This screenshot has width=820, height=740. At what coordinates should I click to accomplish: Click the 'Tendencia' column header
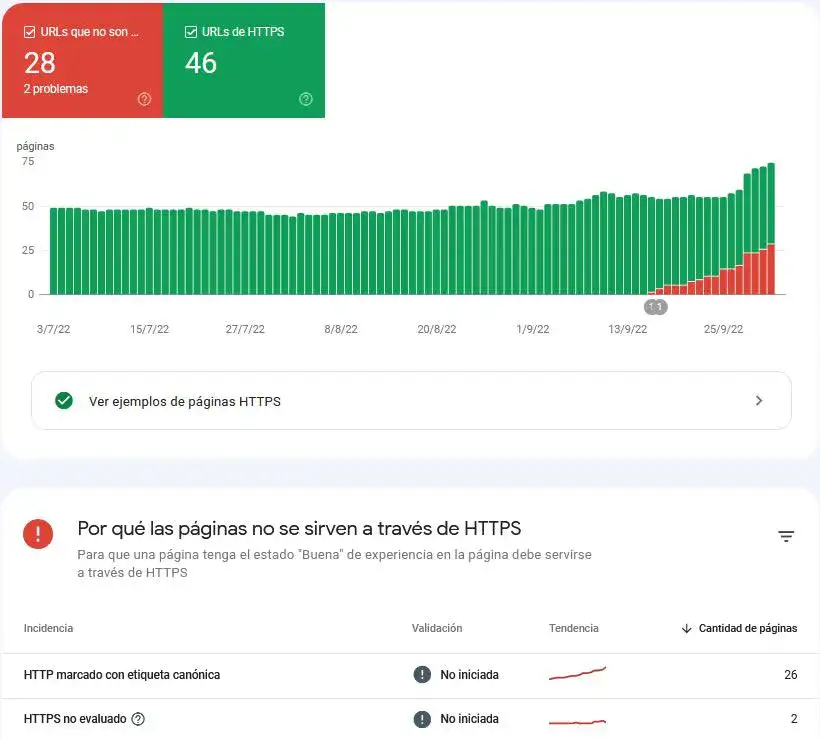click(574, 628)
